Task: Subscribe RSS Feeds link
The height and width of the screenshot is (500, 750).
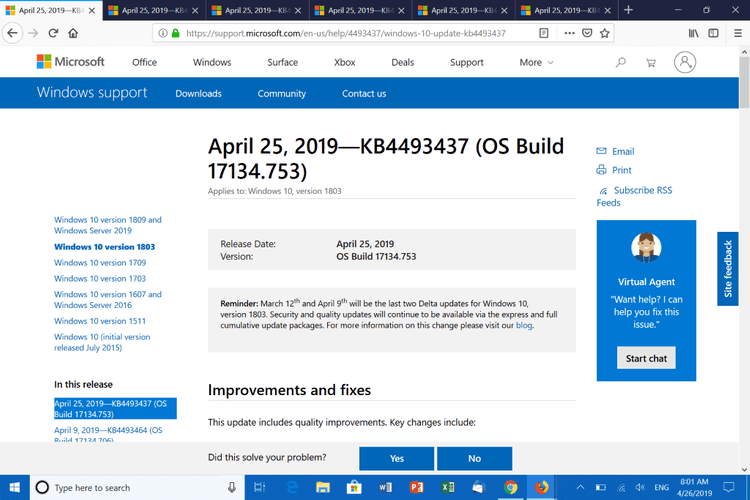Action: coord(634,196)
